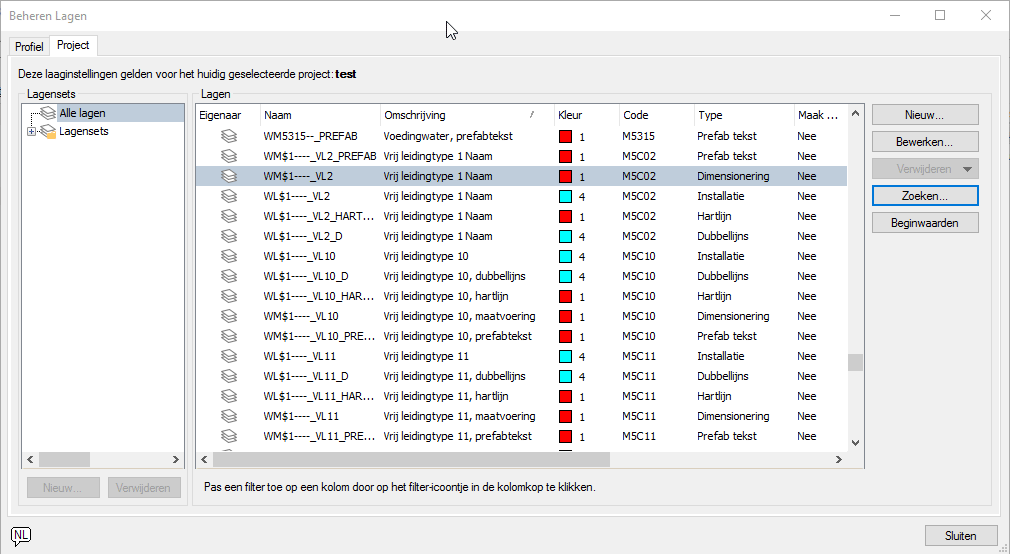Click layer icon of WL$1----_VL10_D row

(x=229, y=276)
